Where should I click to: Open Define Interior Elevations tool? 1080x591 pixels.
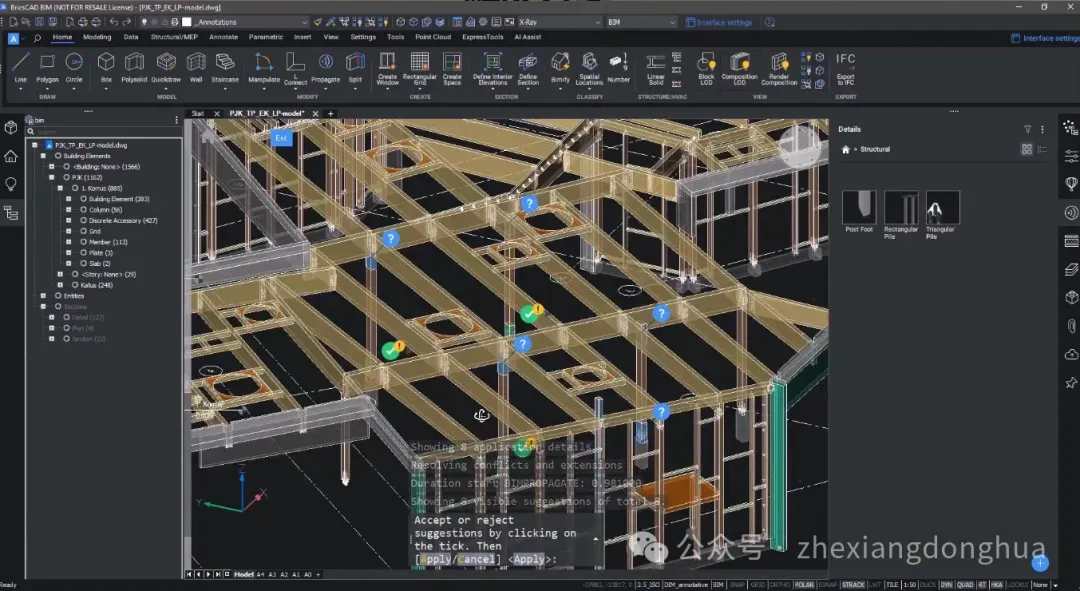coord(492,69)
